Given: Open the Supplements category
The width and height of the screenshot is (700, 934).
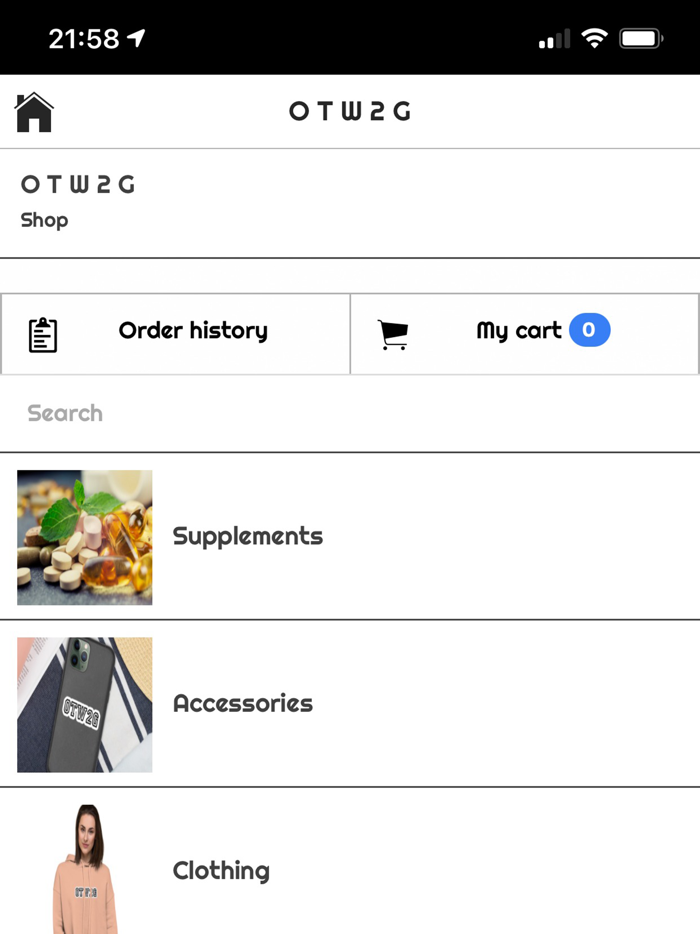Looking at the screenshot, I should (x=248, y=536).
